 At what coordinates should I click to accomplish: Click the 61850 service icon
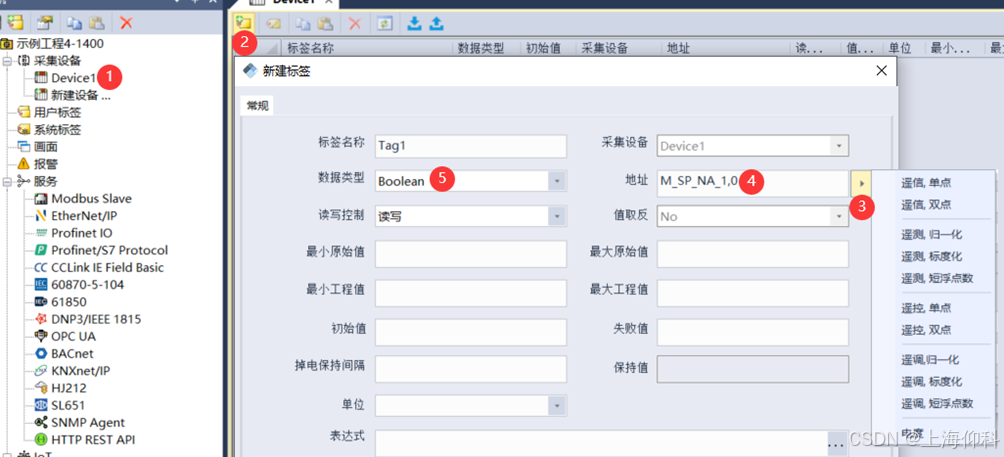(41, 302)
